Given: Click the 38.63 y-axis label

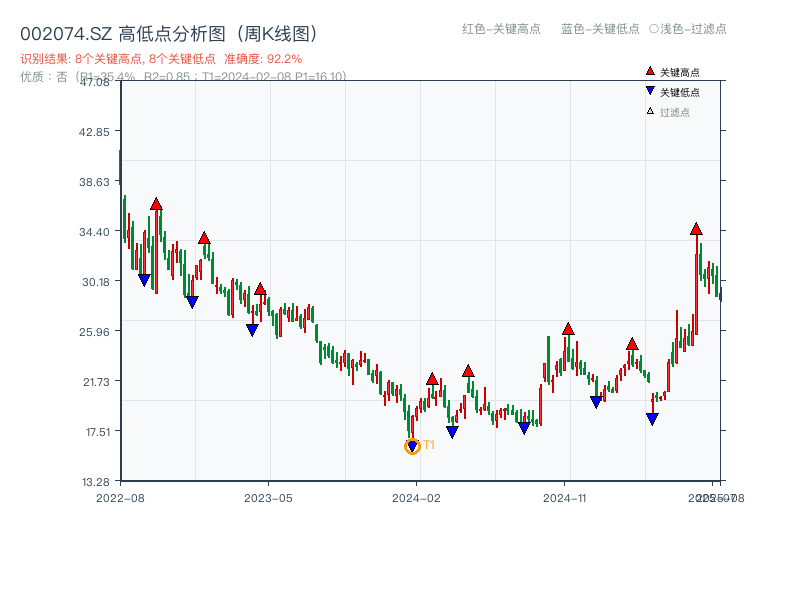Looking at the screenshot, I should (94, 182).
